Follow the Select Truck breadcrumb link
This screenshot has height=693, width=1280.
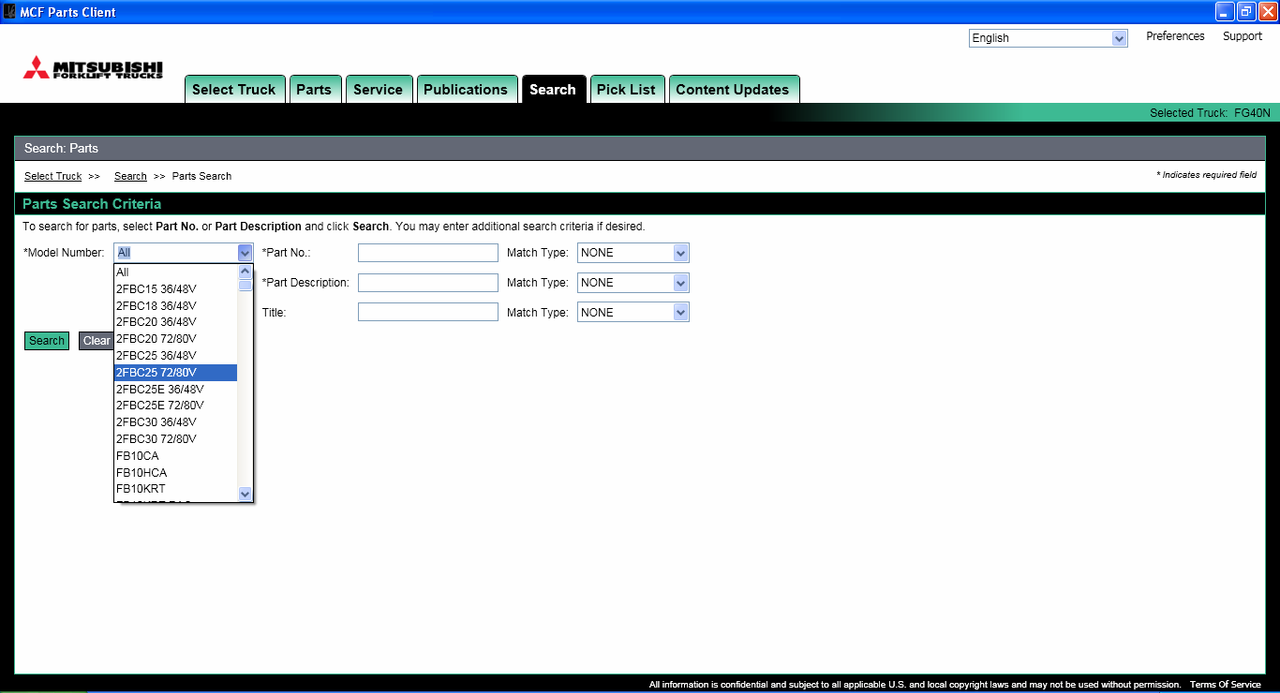pyautogui.click(x=53, y=176)
